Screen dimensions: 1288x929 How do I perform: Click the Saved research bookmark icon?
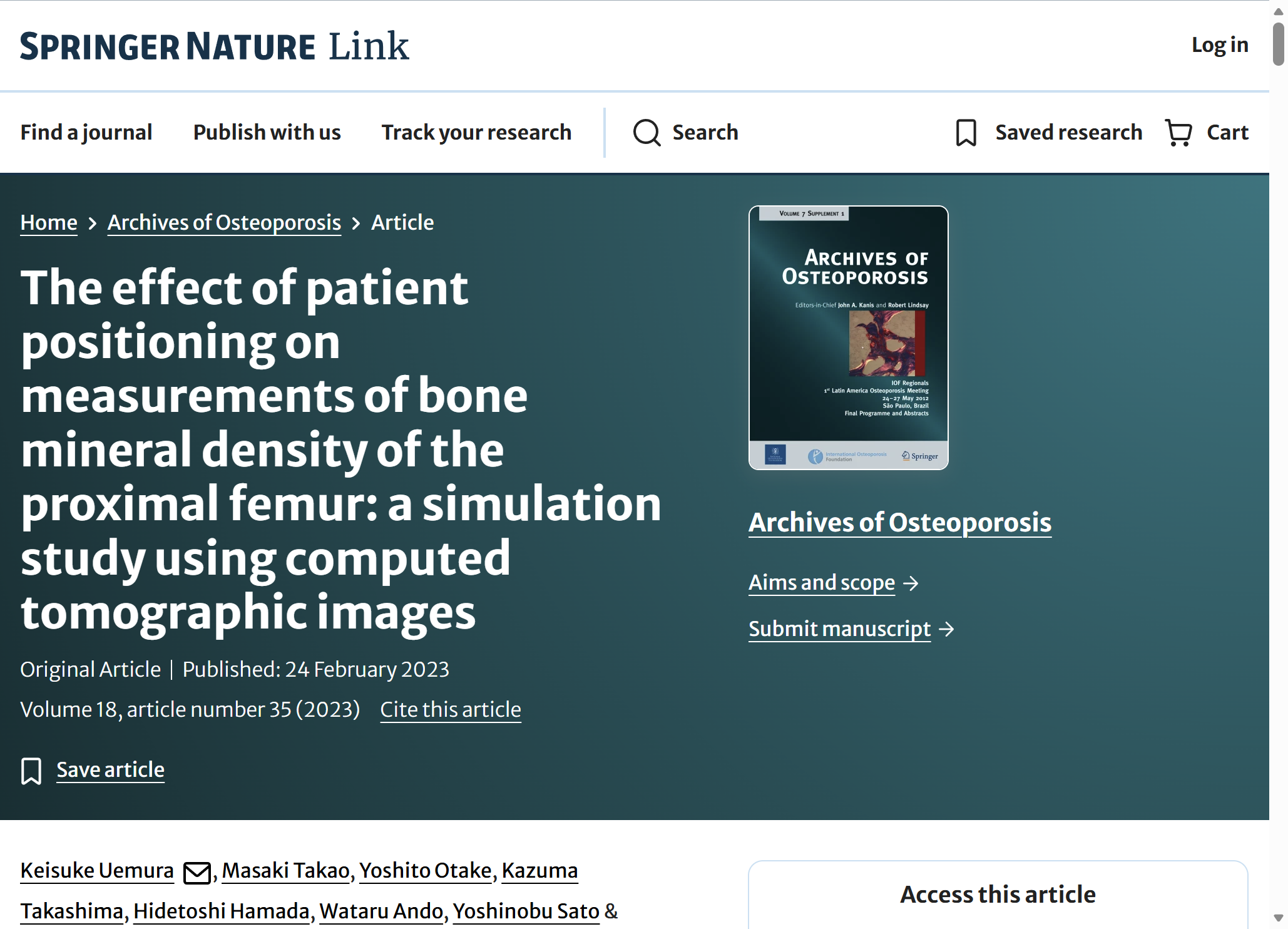[966, 133]
